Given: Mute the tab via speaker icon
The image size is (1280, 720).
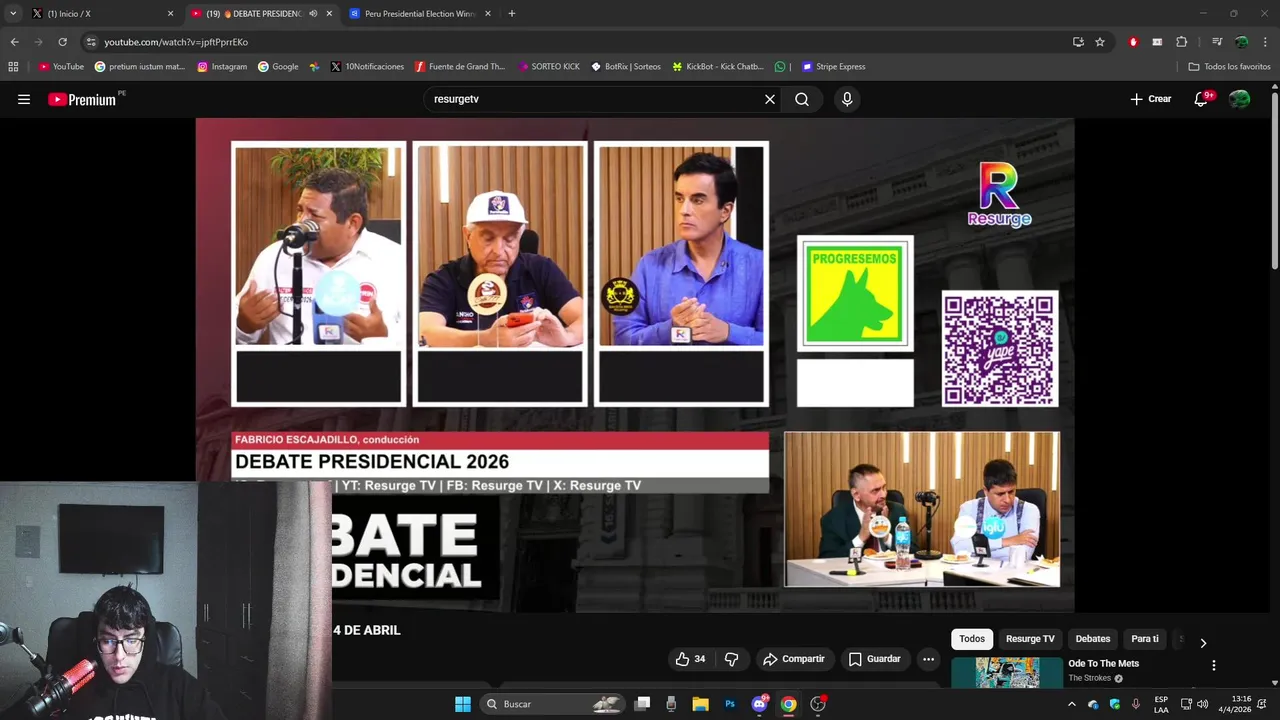Looking at the screenshot, I should pos(313,14).
